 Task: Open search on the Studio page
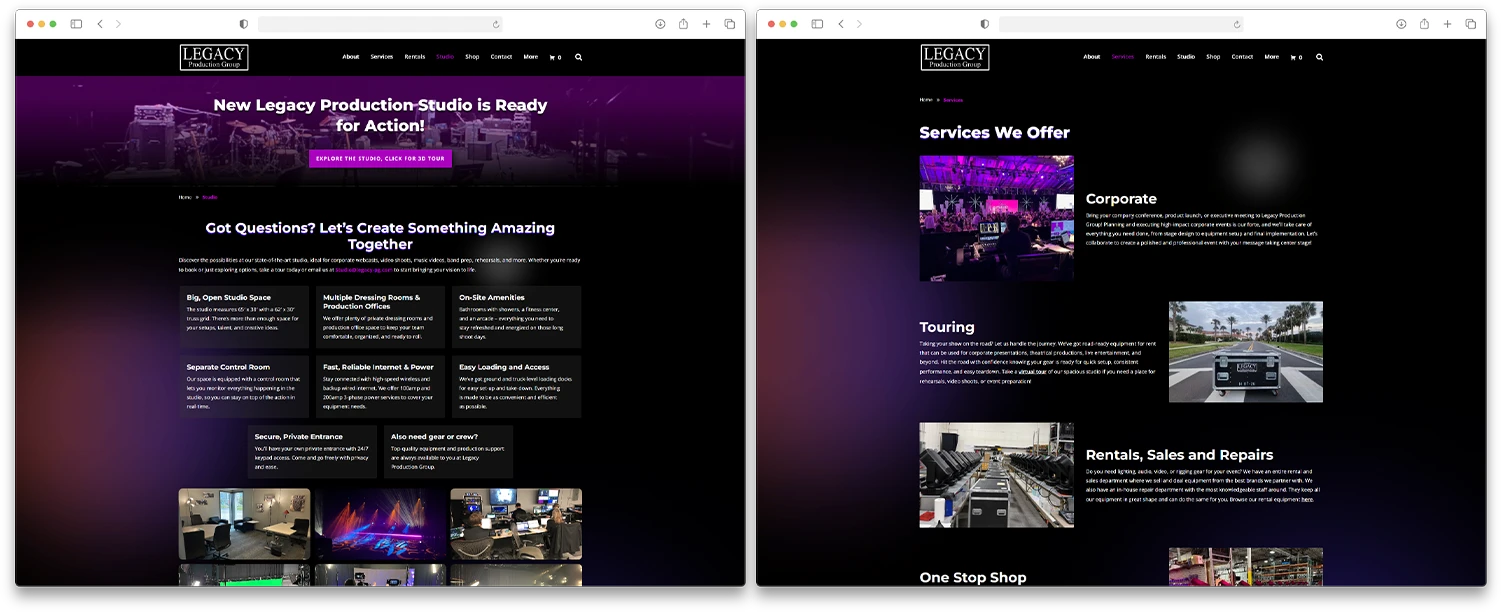(x=578, y=57)
